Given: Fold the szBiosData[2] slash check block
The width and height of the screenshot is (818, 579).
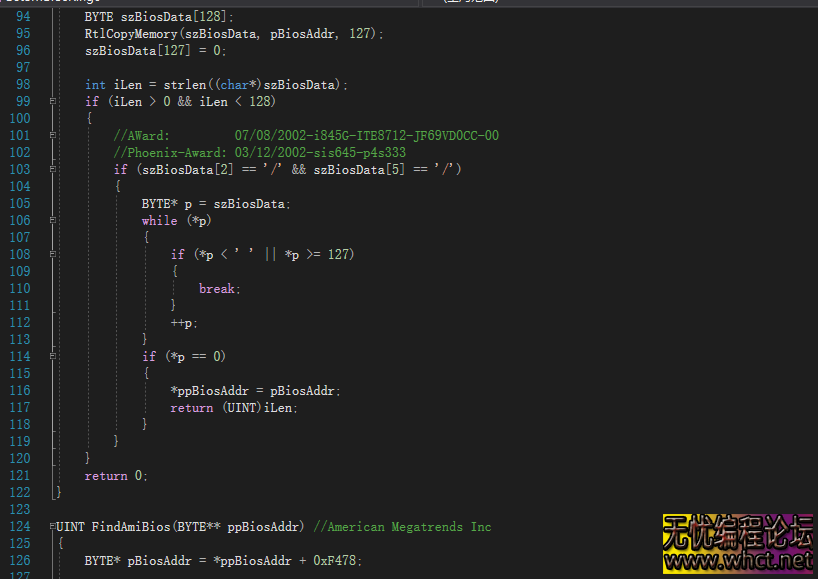Looking at the screenshot, I should pyautogui.click(x=51, y=169).
